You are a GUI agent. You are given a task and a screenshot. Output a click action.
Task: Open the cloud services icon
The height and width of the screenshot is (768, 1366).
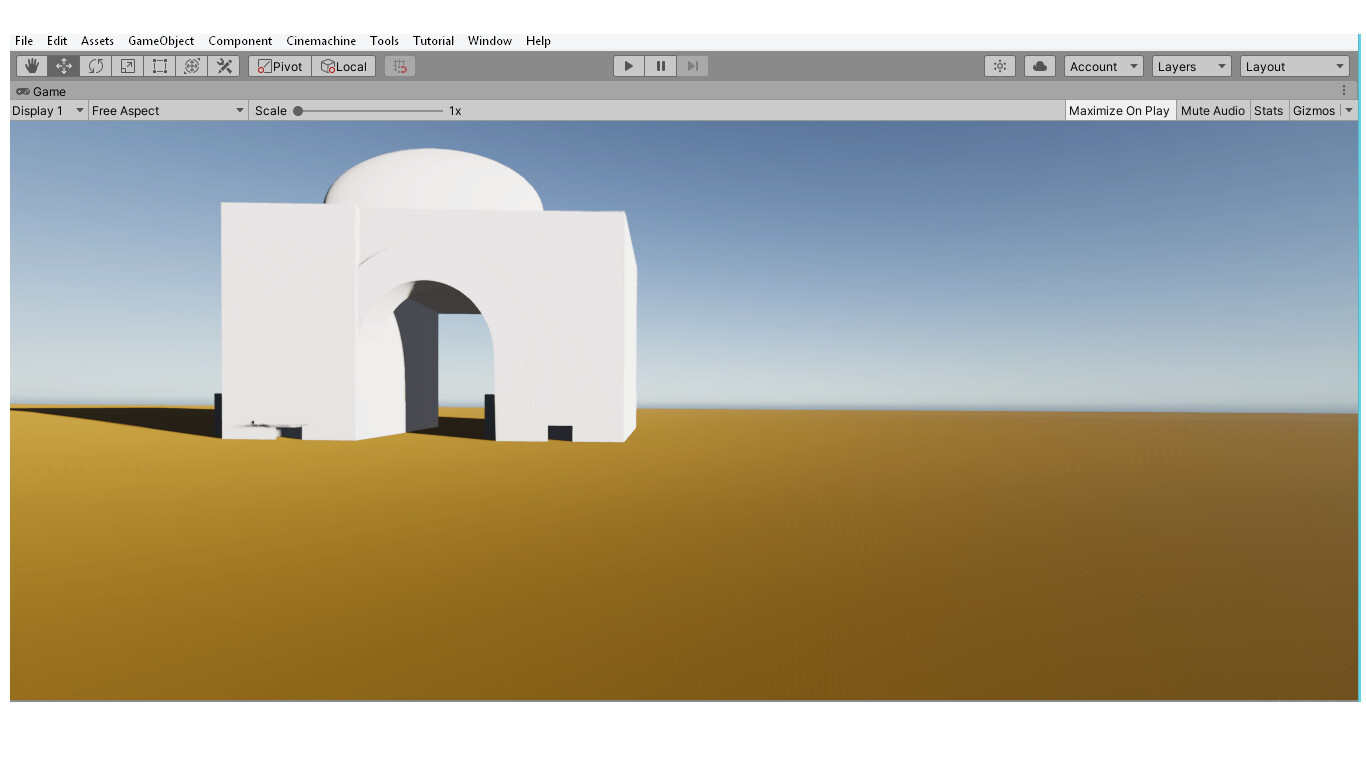point(1040,66)
